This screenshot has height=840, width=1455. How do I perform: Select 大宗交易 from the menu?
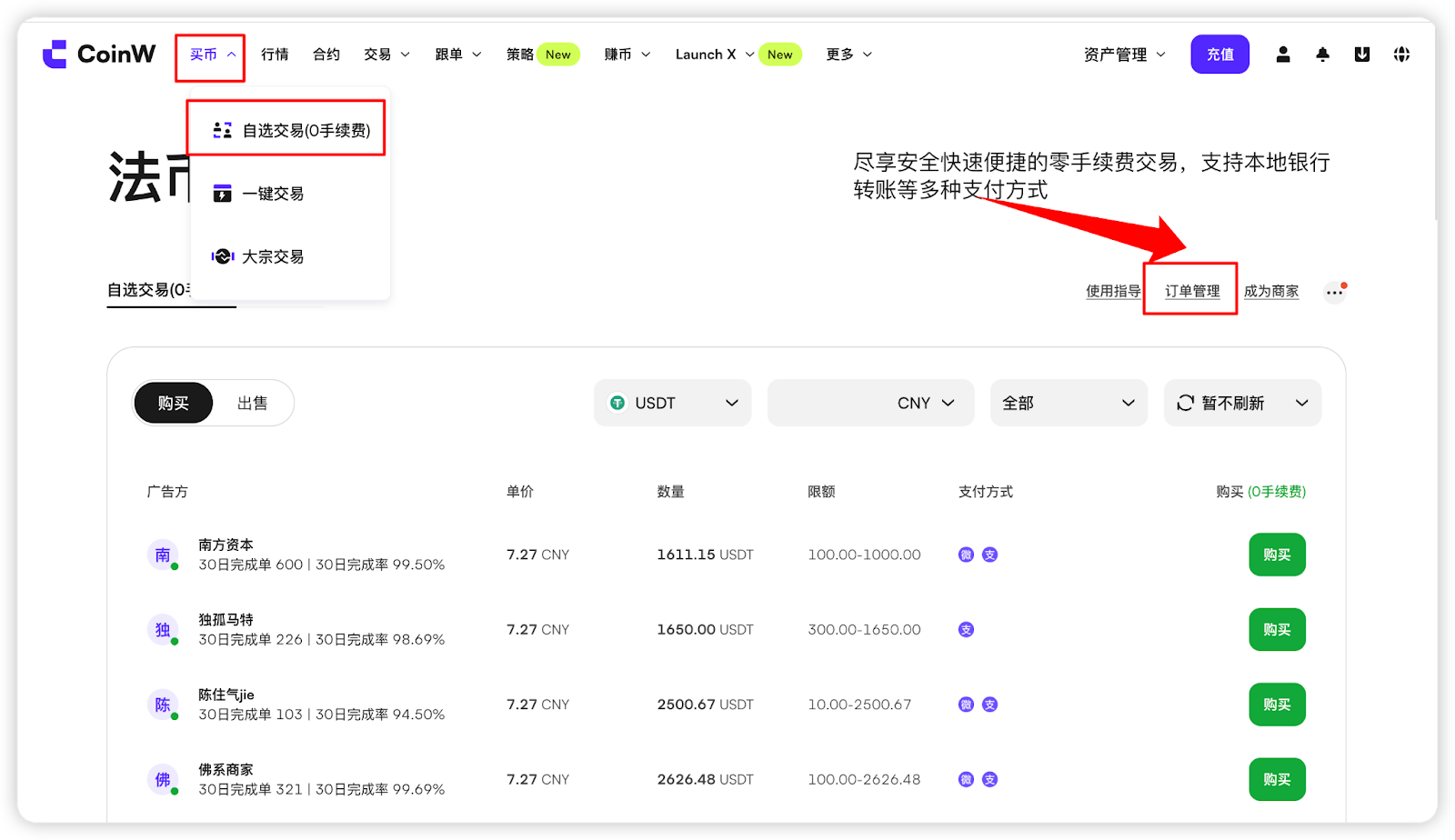291,256
